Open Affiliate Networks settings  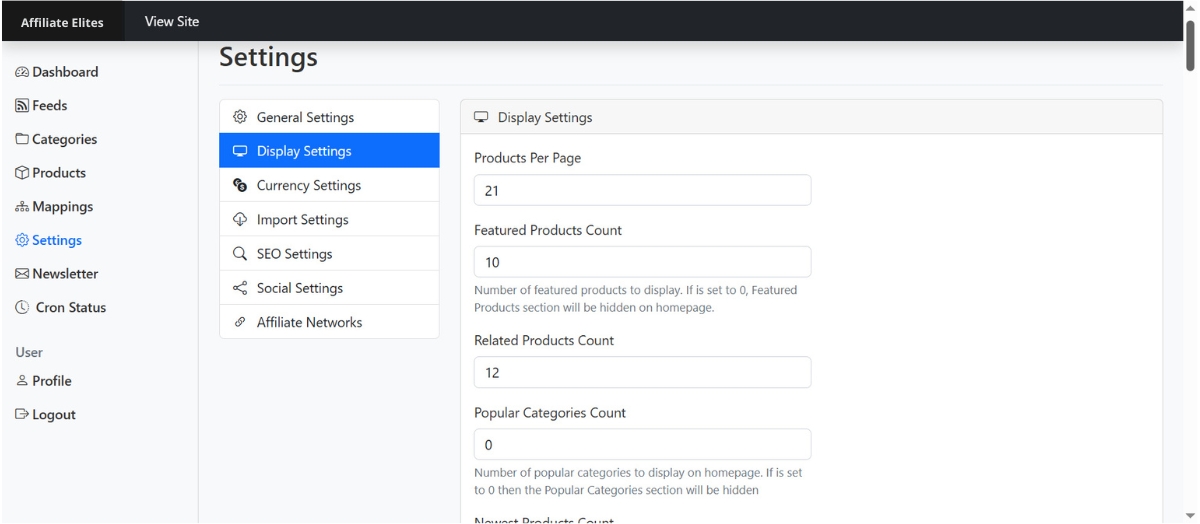309,322
